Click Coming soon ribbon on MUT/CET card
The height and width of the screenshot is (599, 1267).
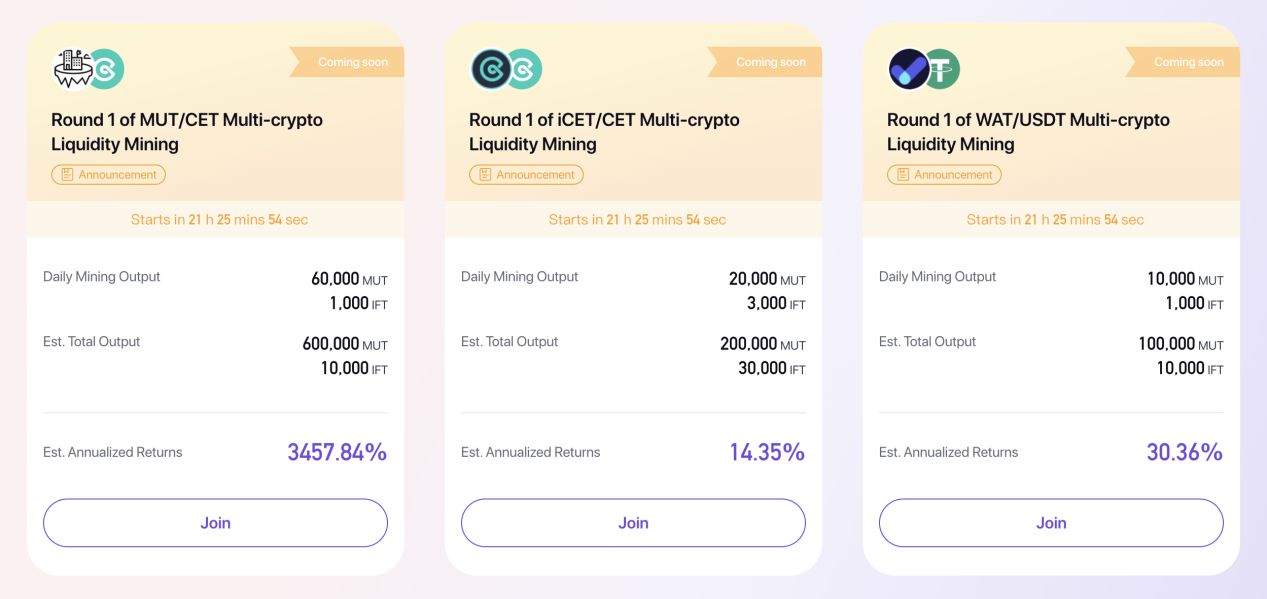(x=347, y=62)
